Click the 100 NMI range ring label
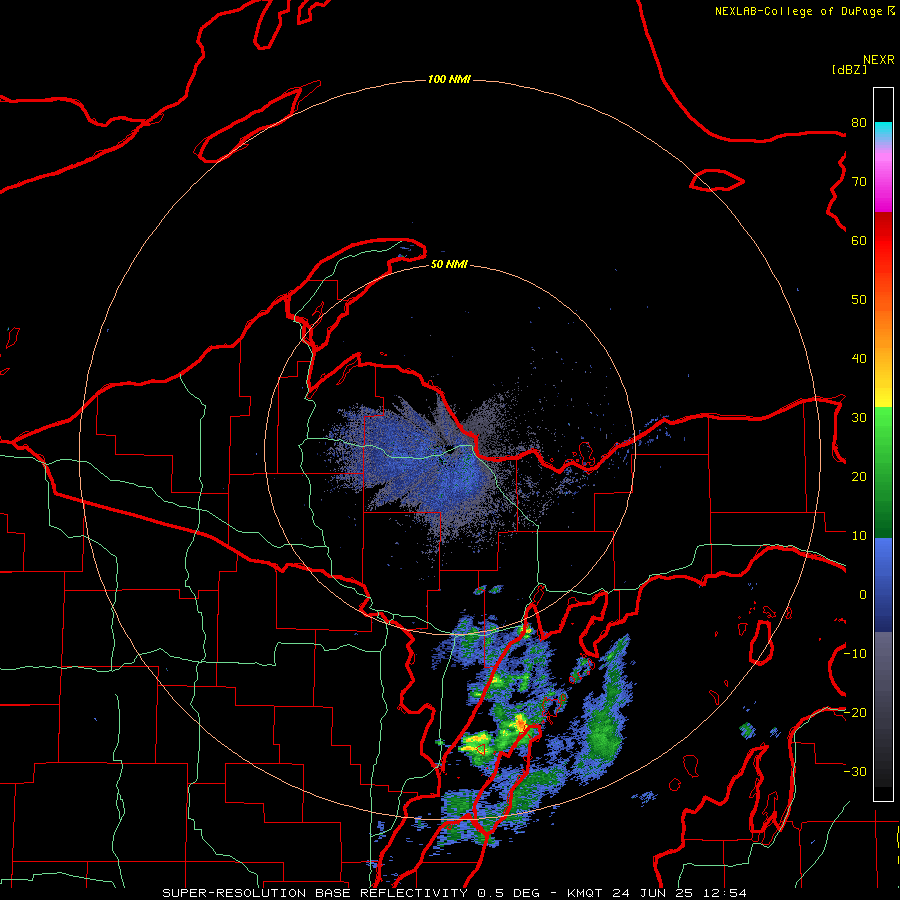The height and width of the screenshot is (900, 900). tap(449, 79)
